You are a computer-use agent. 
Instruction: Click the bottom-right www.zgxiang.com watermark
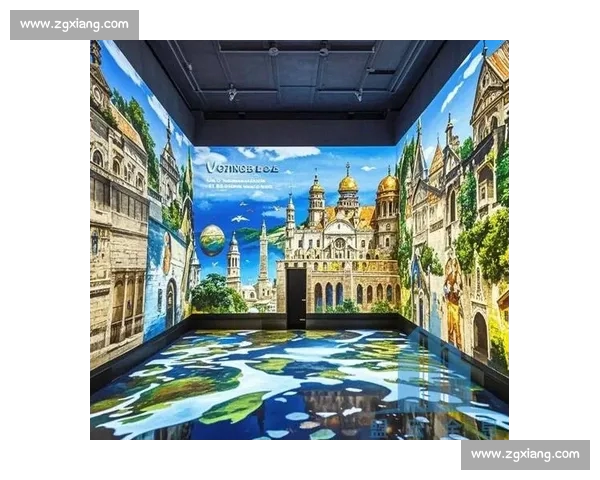tap(525, 454)
